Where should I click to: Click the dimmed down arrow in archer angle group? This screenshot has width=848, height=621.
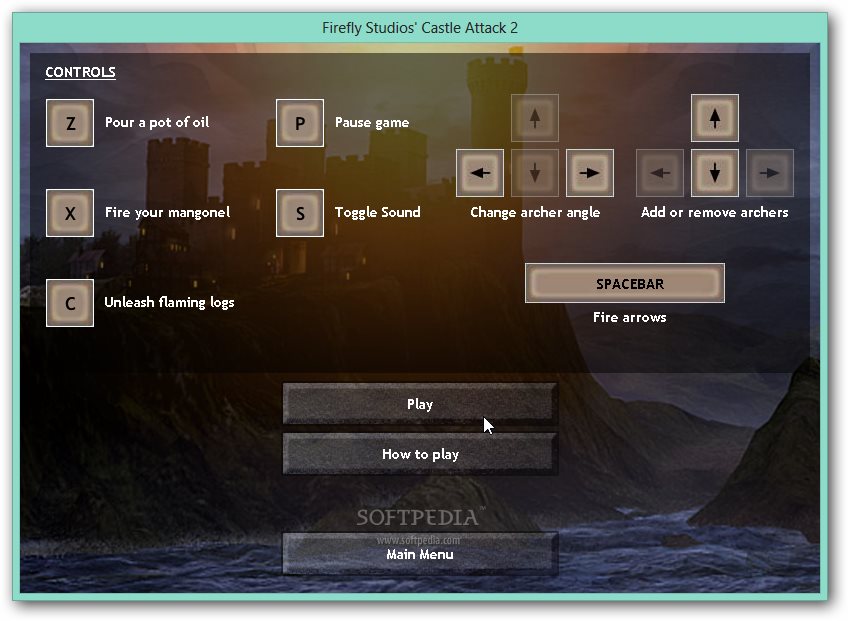click(535, 173)
